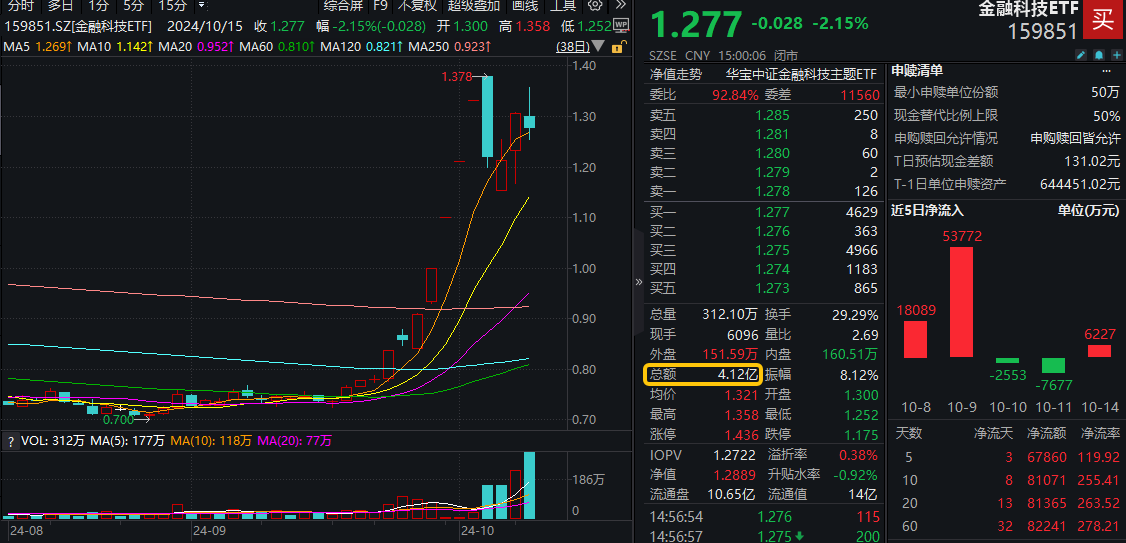Open 画线 drawing tools

pyautogui.click(x=524, y=6)
